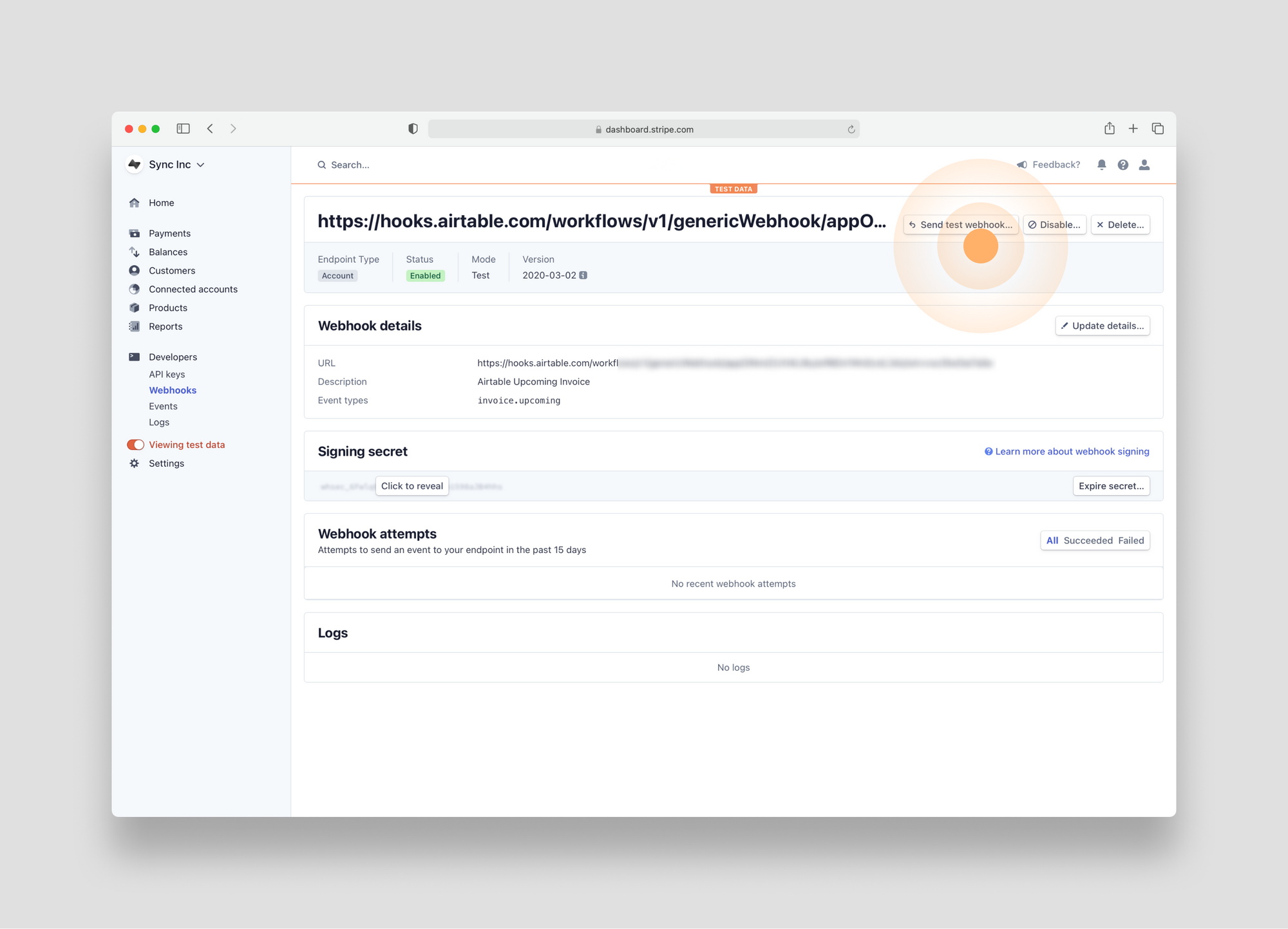The width and height of the screenshot is (1288, 929).
Task: Open the user profile icon
Action: click(x=1144, y=164)
